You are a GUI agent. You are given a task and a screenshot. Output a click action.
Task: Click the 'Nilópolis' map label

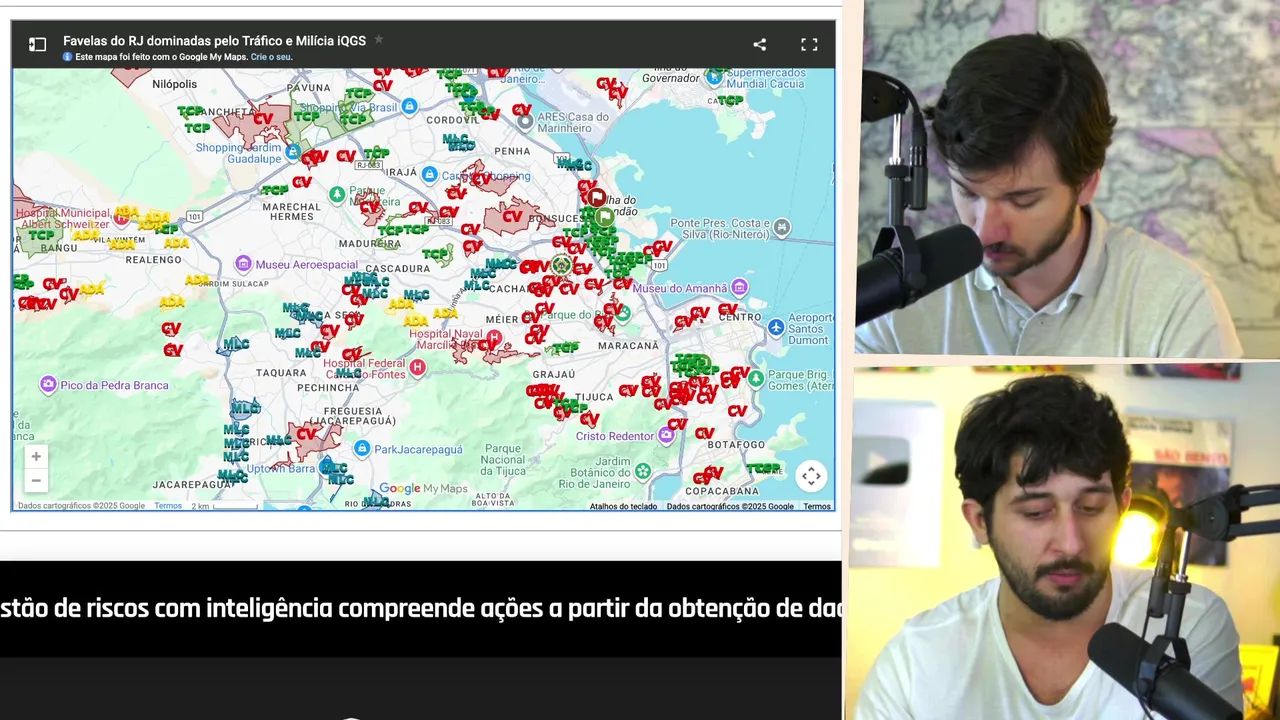coord(174,85)
